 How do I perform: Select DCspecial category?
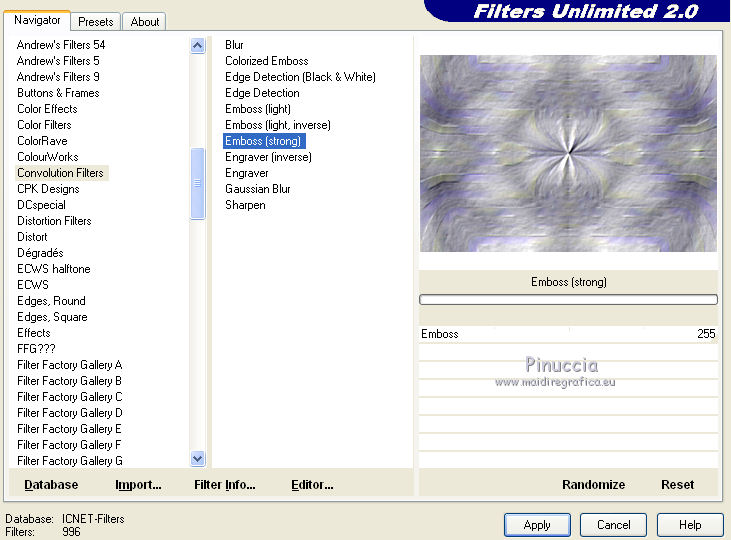point(41,205)
